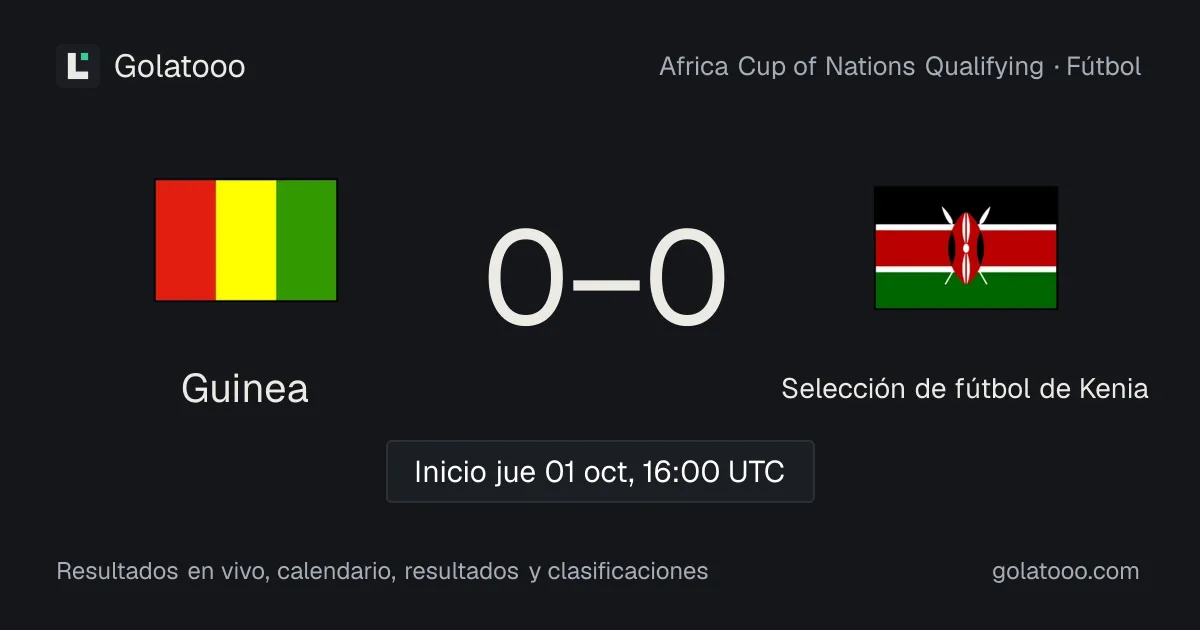Click the yellow stripe of Guinea flag
The height and width of the screenshot is (630, 1200).
click(x=246, y=240)
